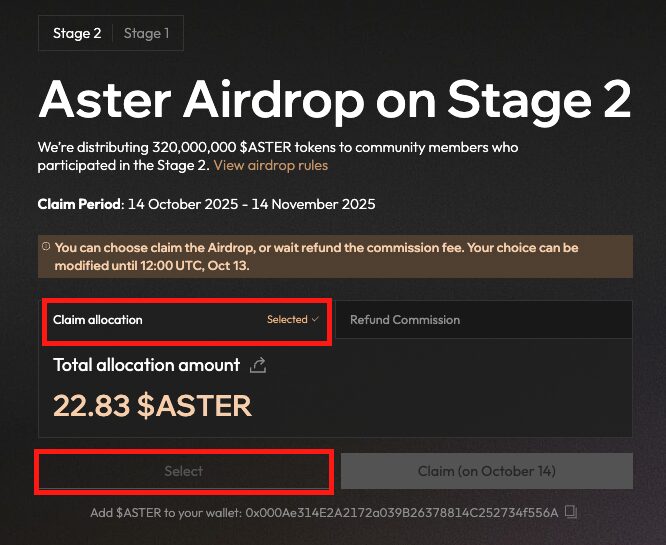The width and height of the screenshot is (666, 545).
Task: Choose the Claim allocation option
Action: (98, 320)
